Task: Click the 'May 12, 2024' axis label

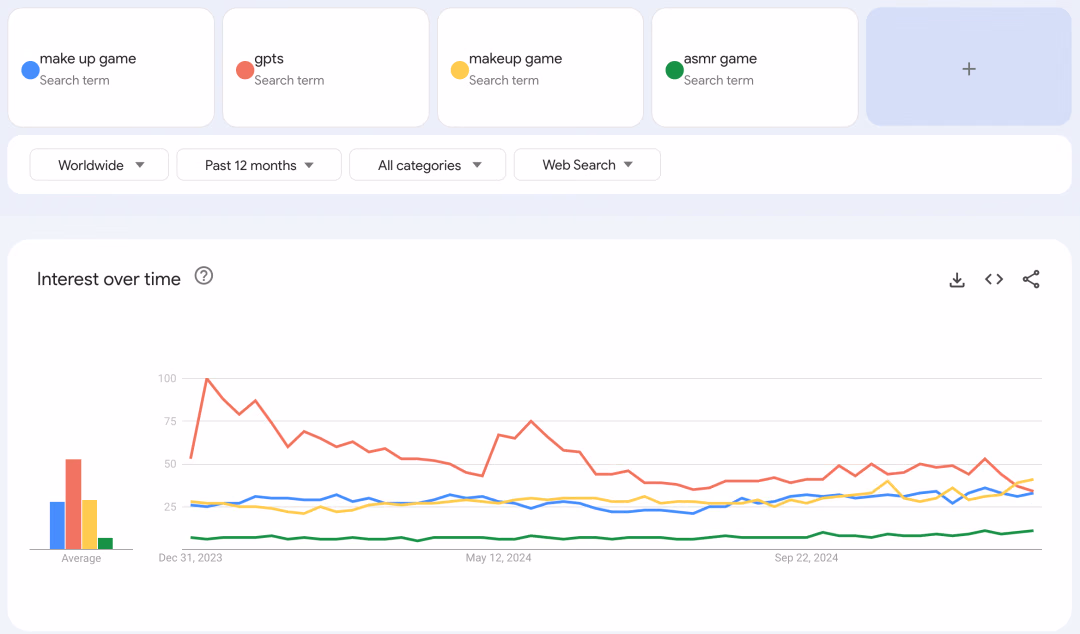Action: 499,558
